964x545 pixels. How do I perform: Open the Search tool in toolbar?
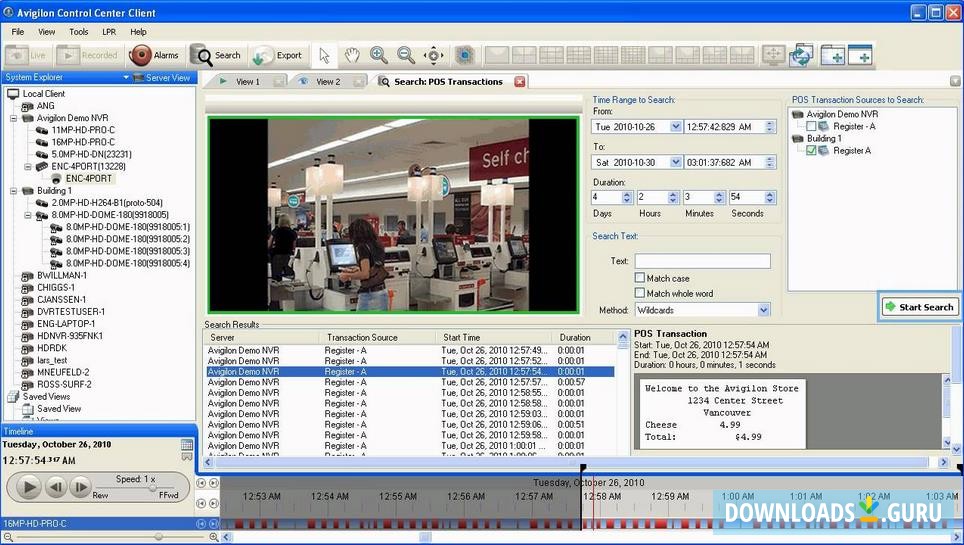tap(216, 55)
